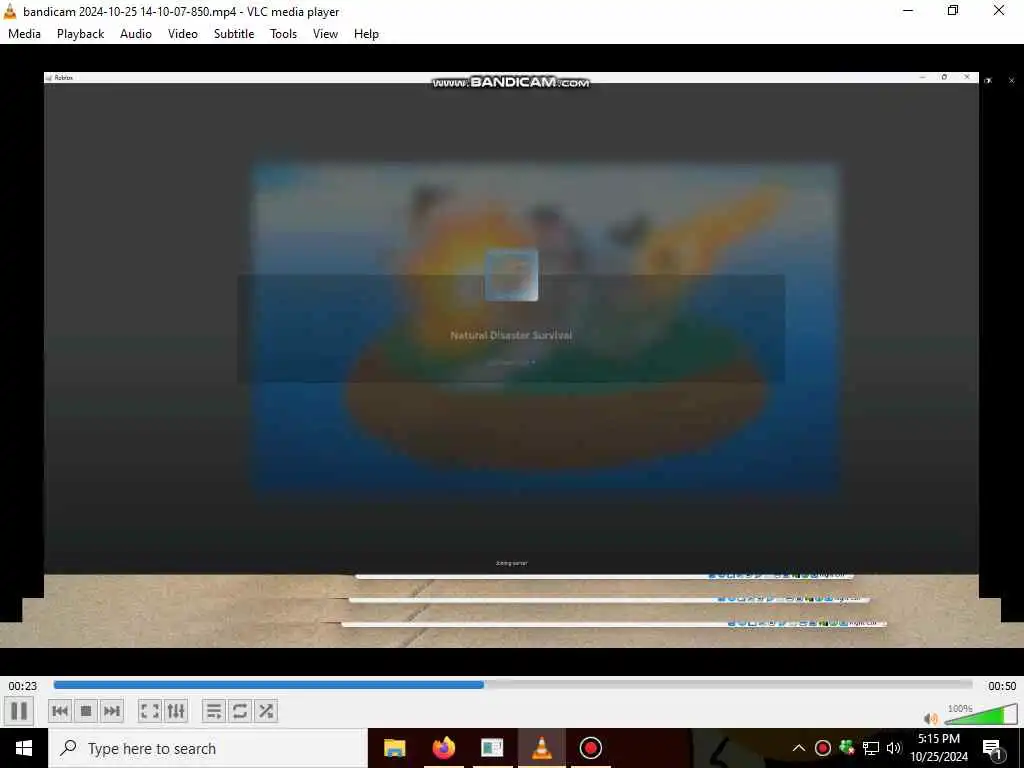Open the third pinned taskbar app
Screen dimensions: 1024x768
point(492,748)
